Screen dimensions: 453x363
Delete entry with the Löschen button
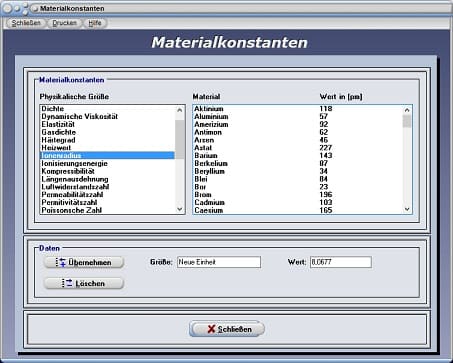tap(84, 283)
